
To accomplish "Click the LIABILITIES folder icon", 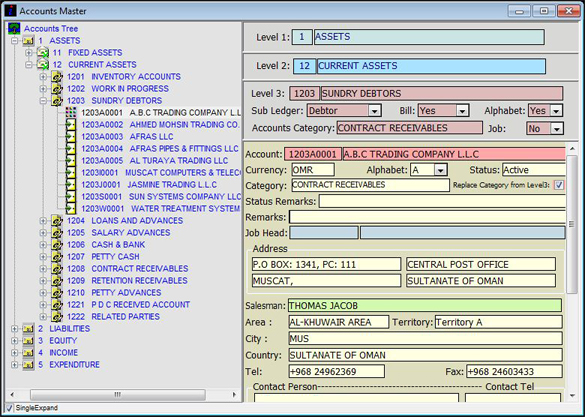I will pos(28,329).
